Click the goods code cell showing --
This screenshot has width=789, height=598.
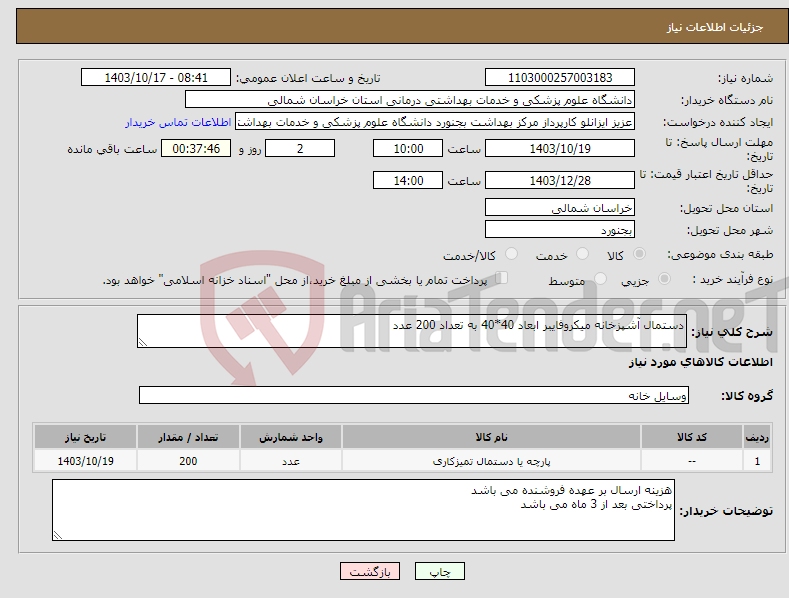(692, 461)
